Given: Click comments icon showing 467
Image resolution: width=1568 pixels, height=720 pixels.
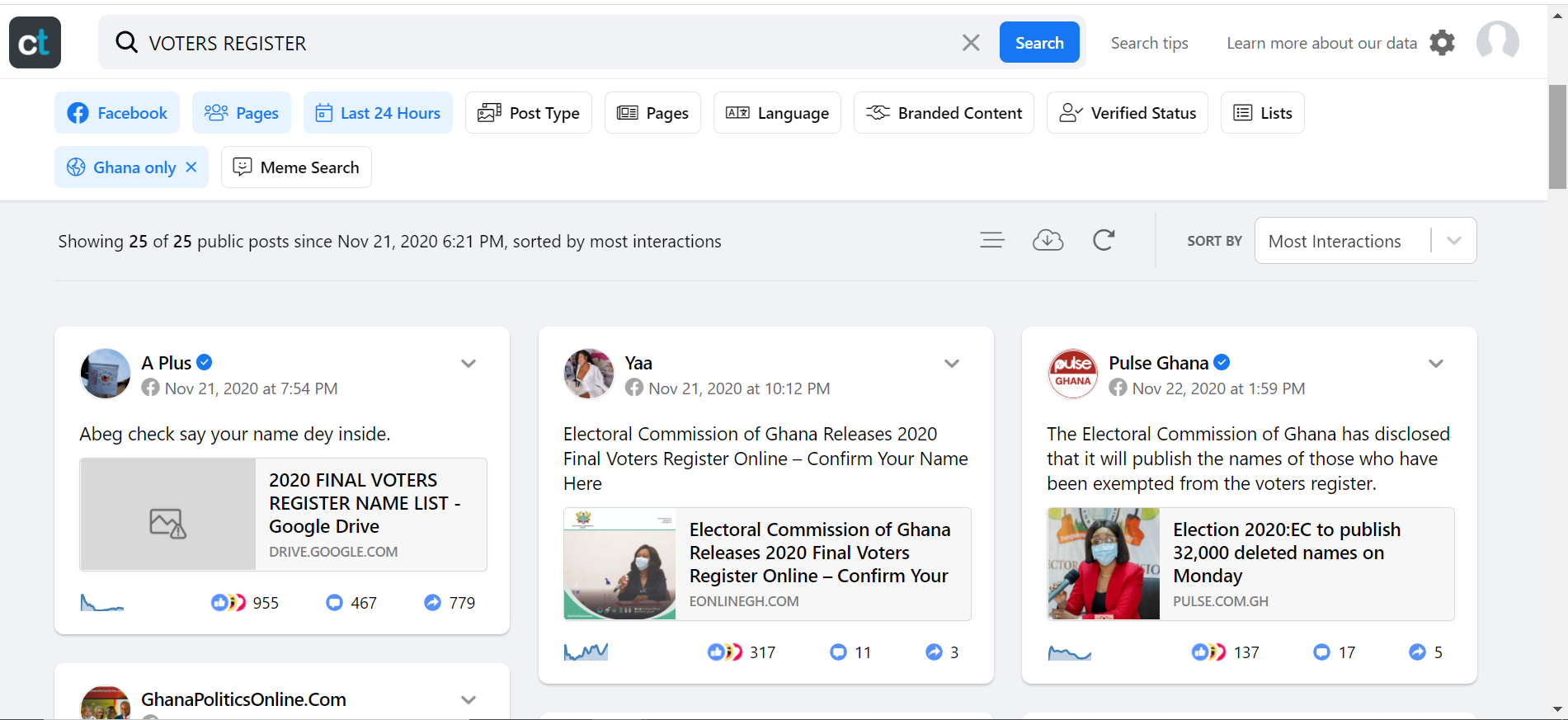Looking at the screenshot, I should pos(334,603).
